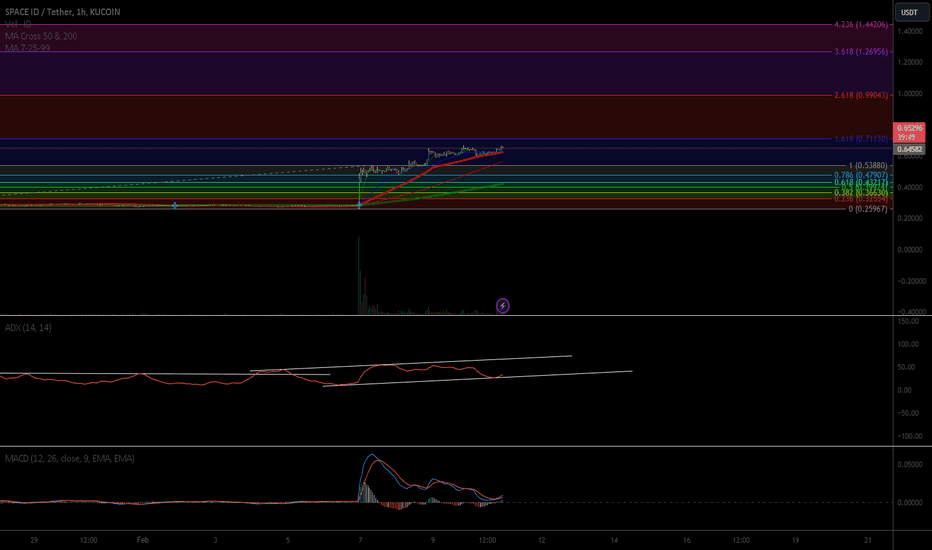932x550 pixels.
Task: Click the tall volume spike bar on Feb 7
Action: (358, 275)
